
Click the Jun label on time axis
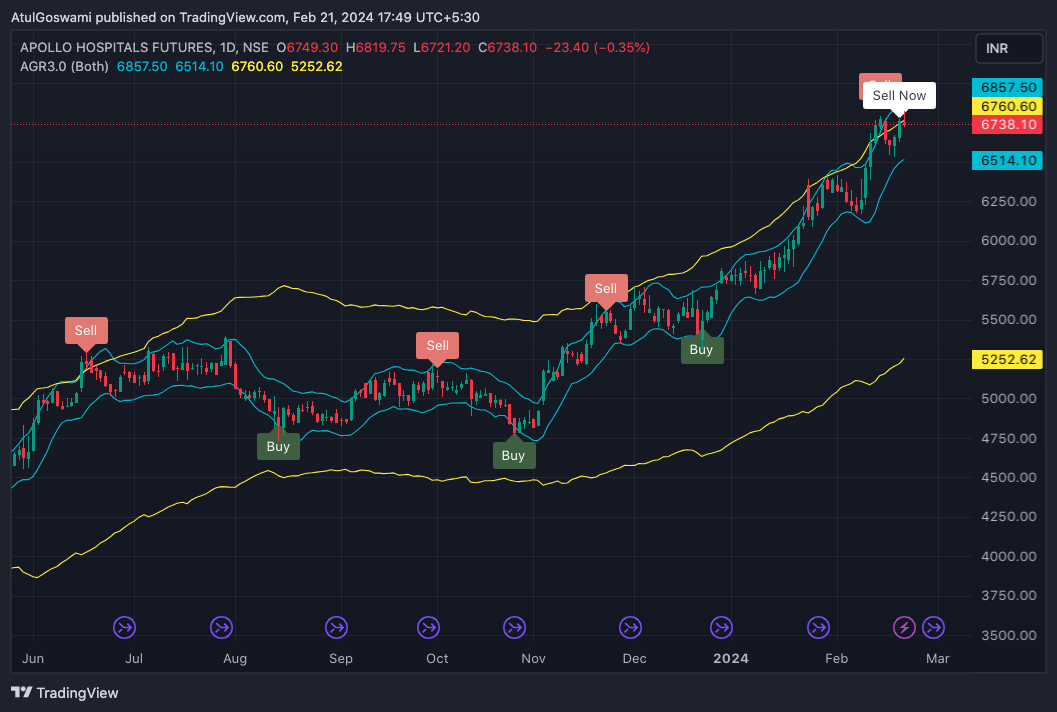point(33,659)
